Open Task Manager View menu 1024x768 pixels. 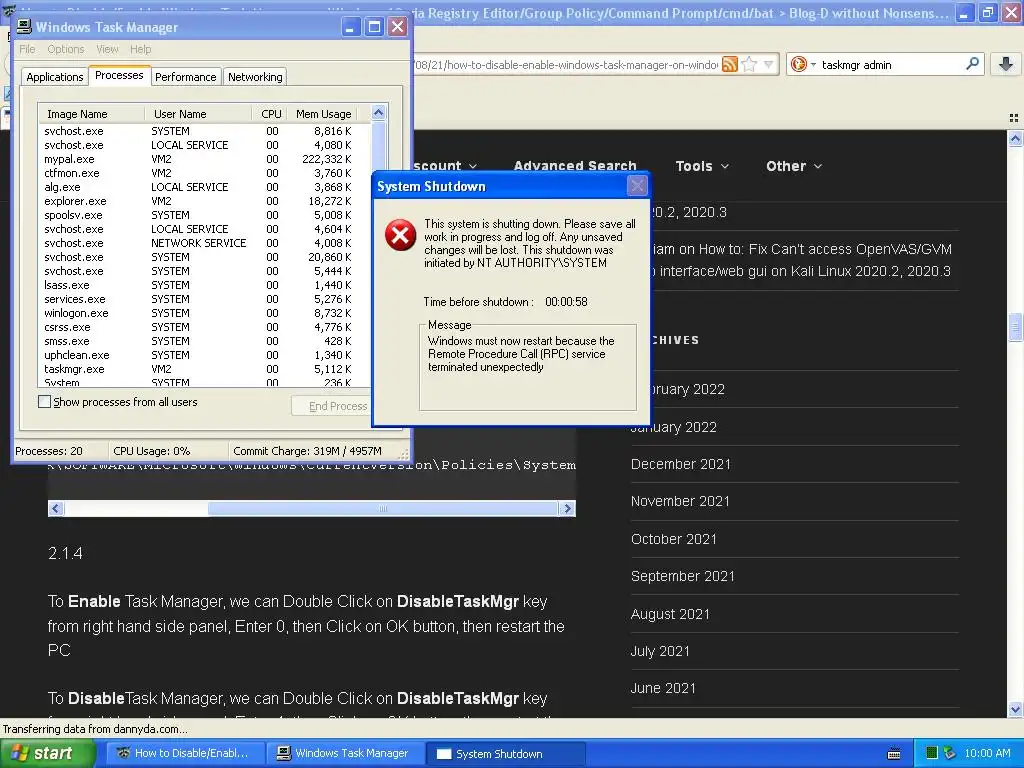click(107, 49)
